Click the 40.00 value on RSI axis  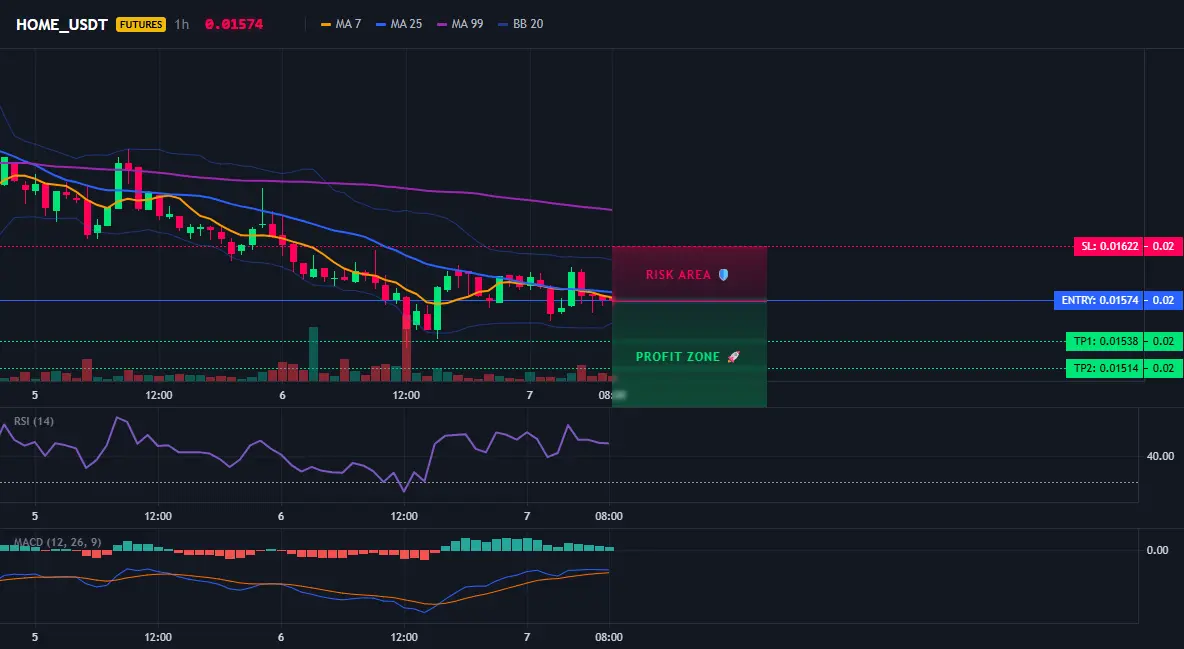pyautogui.click(x=1161, y=456)
